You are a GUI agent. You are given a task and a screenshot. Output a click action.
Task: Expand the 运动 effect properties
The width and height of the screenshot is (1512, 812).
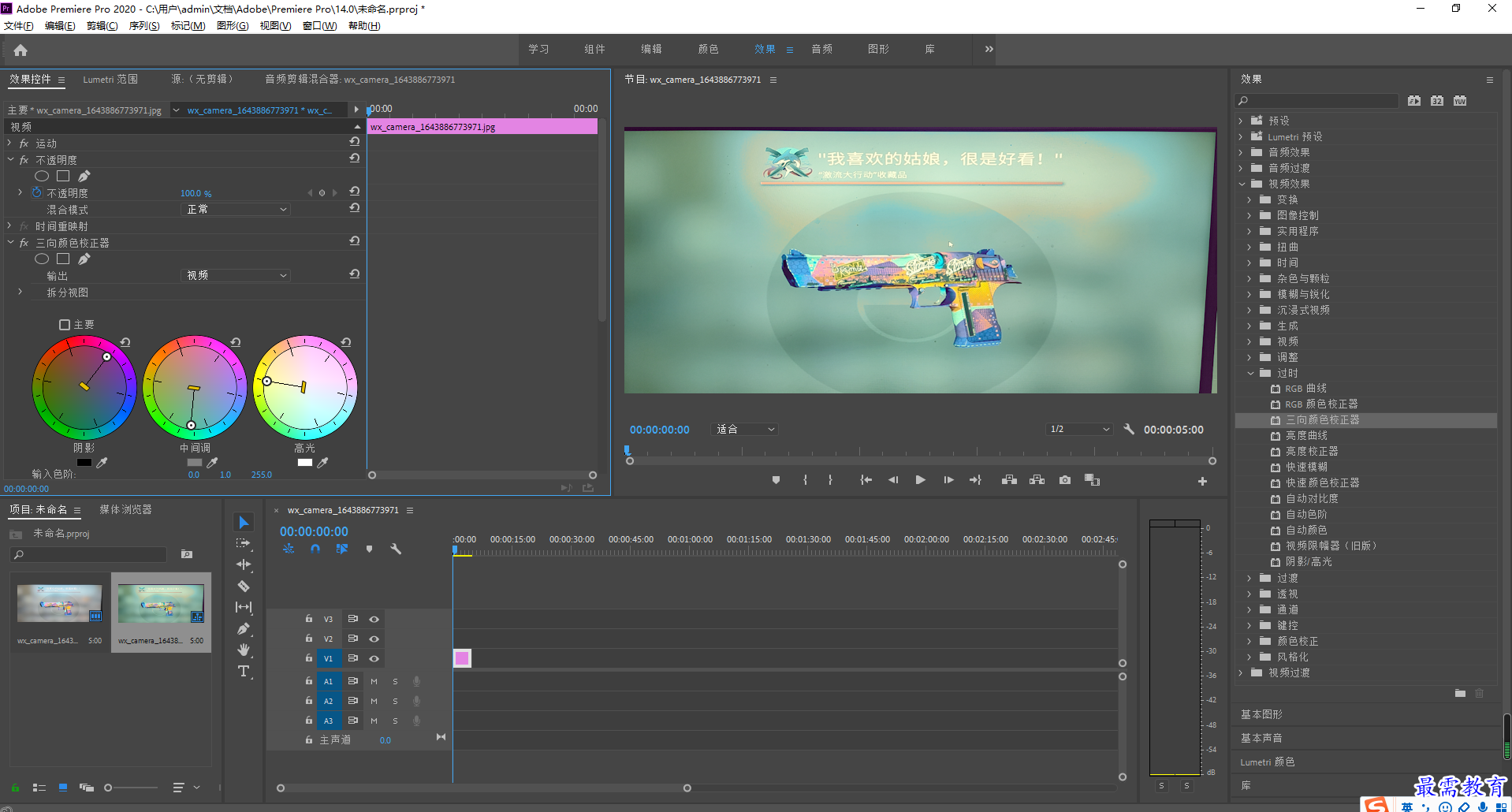click(9, 143)
